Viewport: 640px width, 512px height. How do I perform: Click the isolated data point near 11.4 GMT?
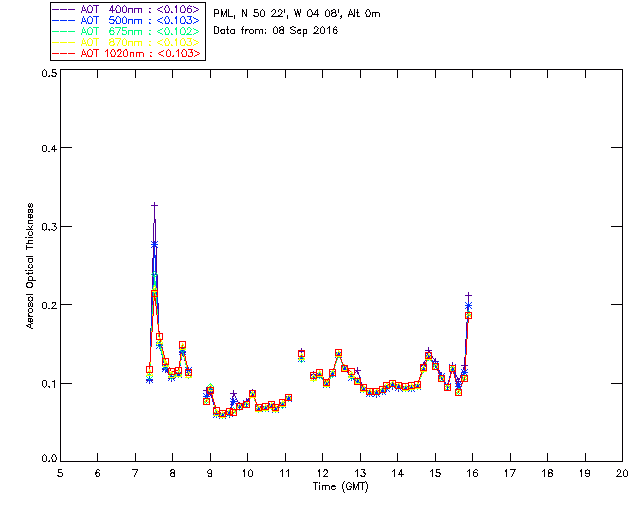[x=301, y=354]
